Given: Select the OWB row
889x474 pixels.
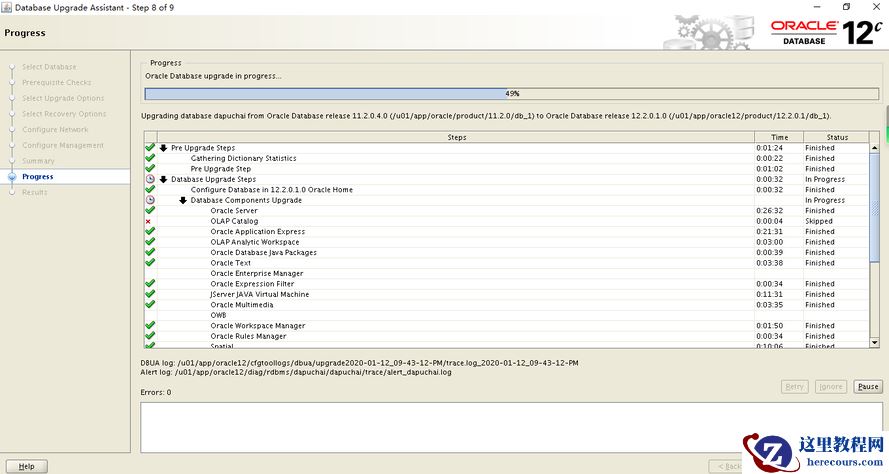Looking at the screenshot, I should pos(506,315).
